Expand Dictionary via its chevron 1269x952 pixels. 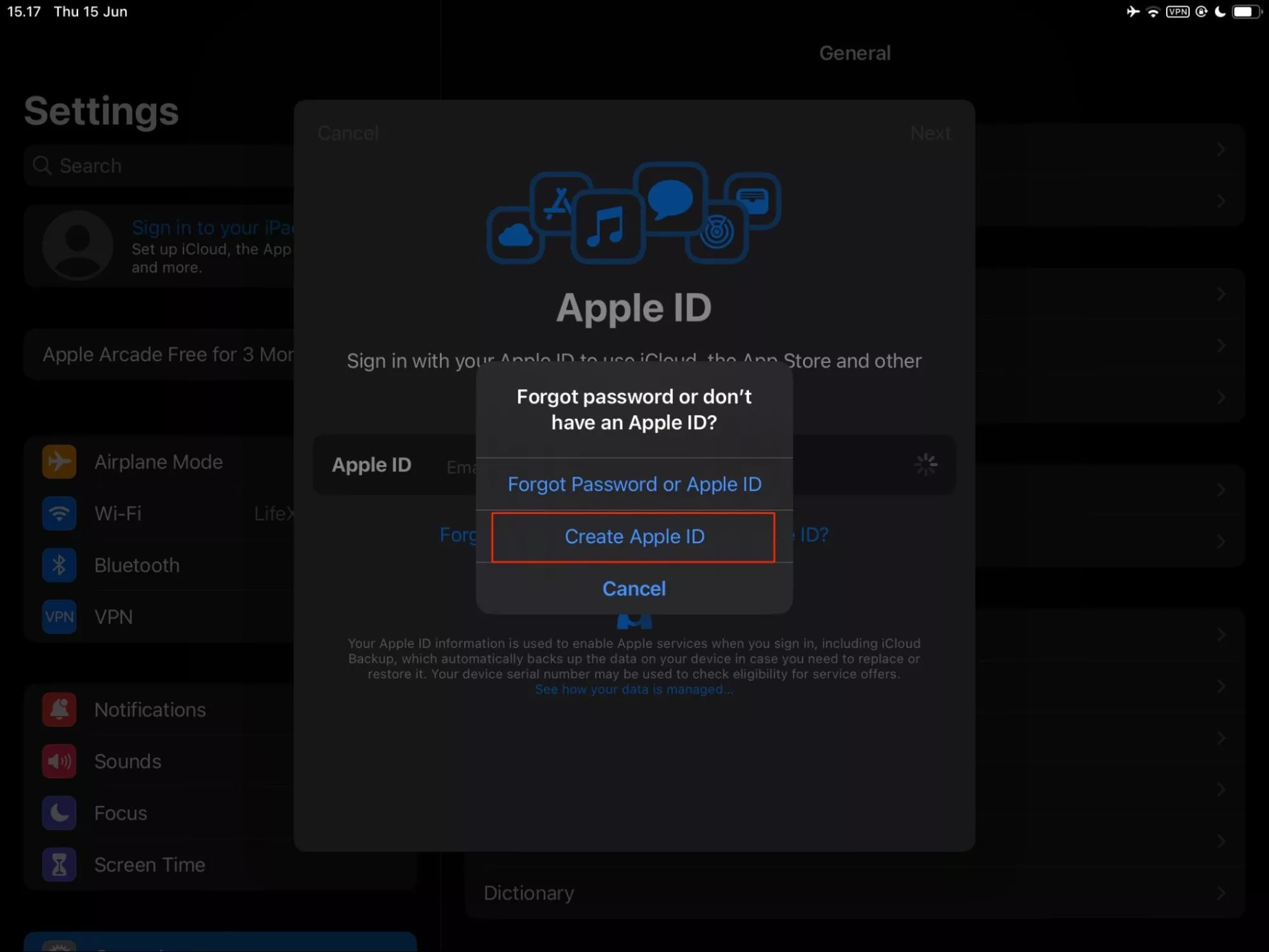pyautogui.click(x=1221, y=893)
